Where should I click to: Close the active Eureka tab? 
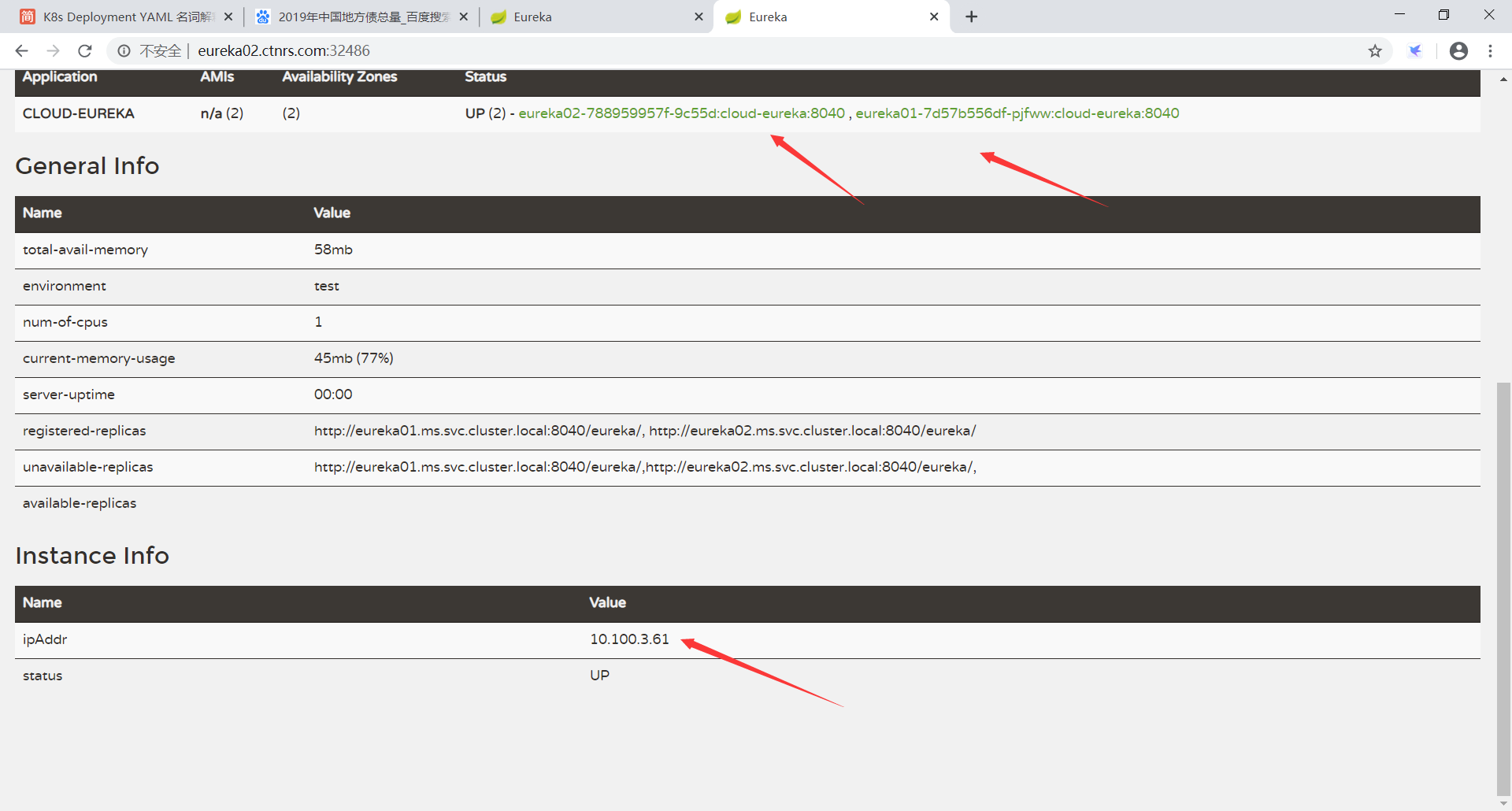pyautogui.click(x=934, y=17)
